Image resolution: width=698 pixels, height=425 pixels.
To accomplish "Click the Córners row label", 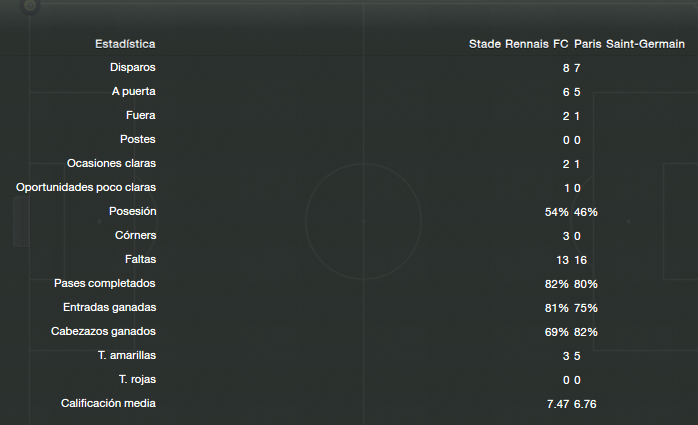I will 135,235.
